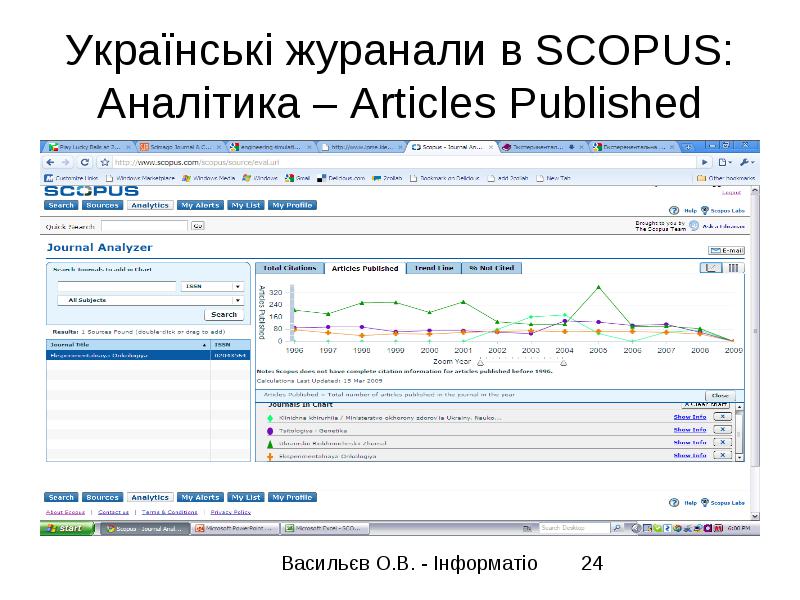Click the journal search text field
This screenshot has height=600, width=800.
pos(117,286)
